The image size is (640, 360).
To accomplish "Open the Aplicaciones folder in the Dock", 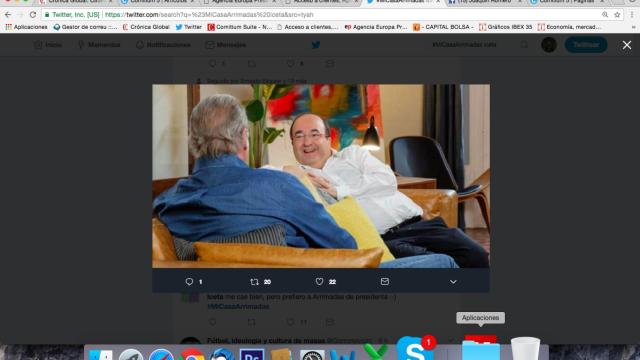I will tap(481, 348).
